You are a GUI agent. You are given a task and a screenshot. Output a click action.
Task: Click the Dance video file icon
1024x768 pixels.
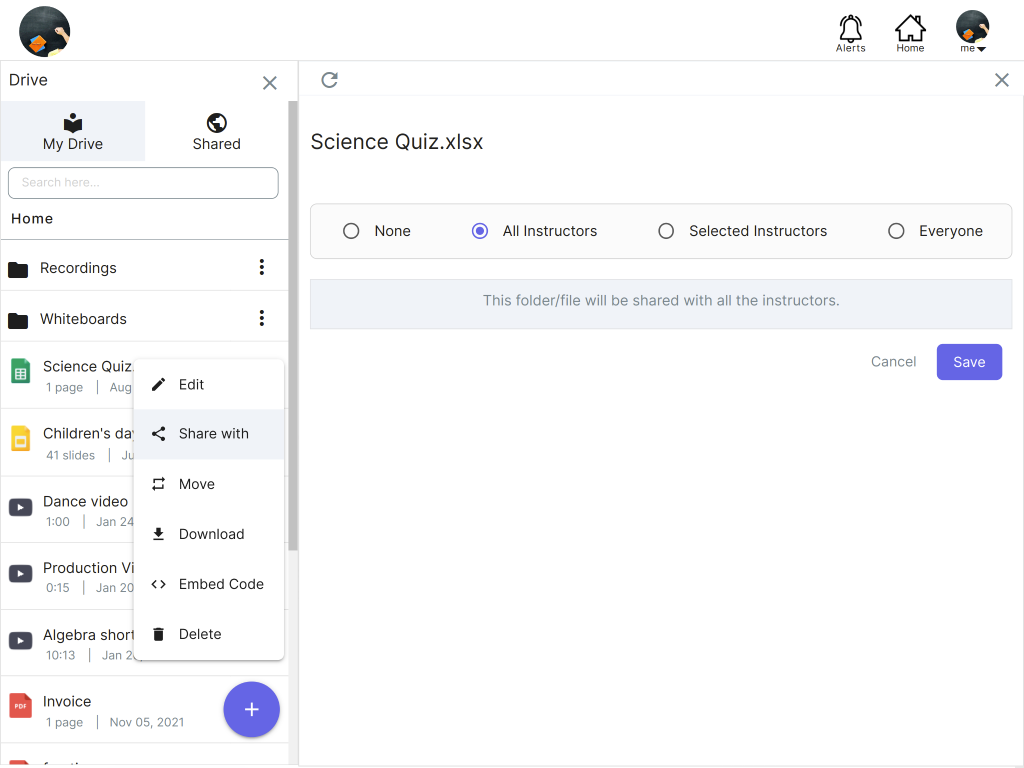[20, 507]
